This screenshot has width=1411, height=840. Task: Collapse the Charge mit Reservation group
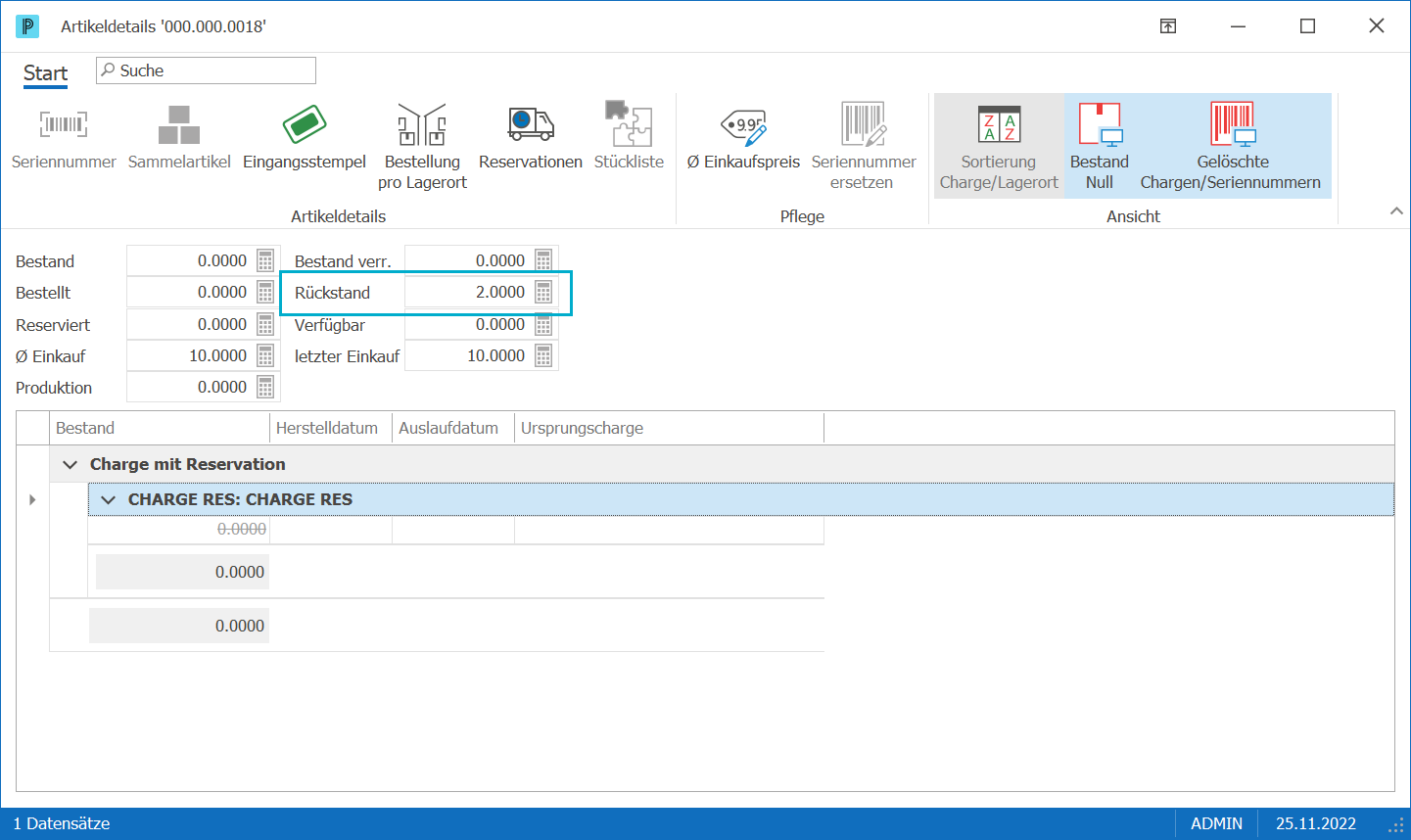[x=70, y=464]
